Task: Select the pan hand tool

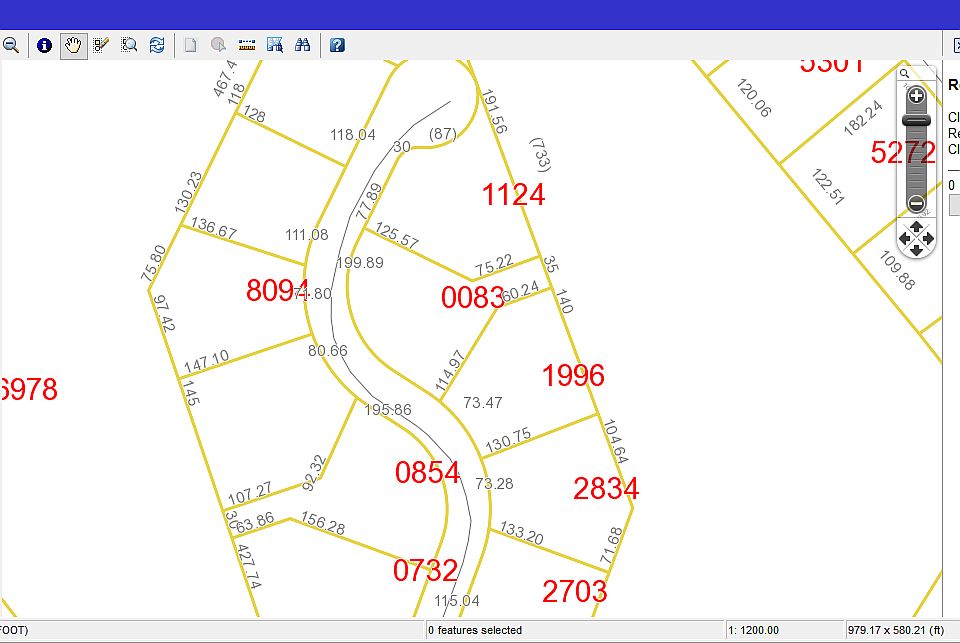Action: [73, 45]
